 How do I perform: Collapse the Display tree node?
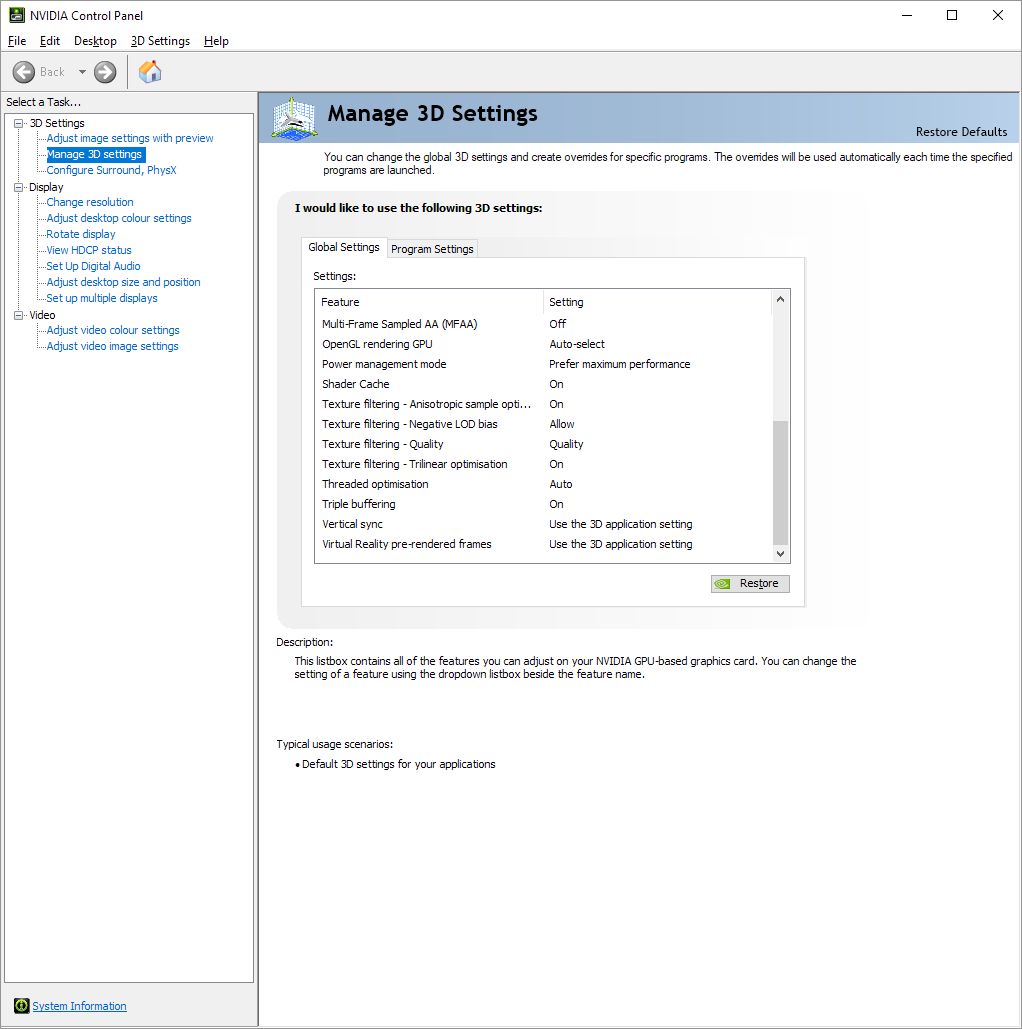pos(19,187)
